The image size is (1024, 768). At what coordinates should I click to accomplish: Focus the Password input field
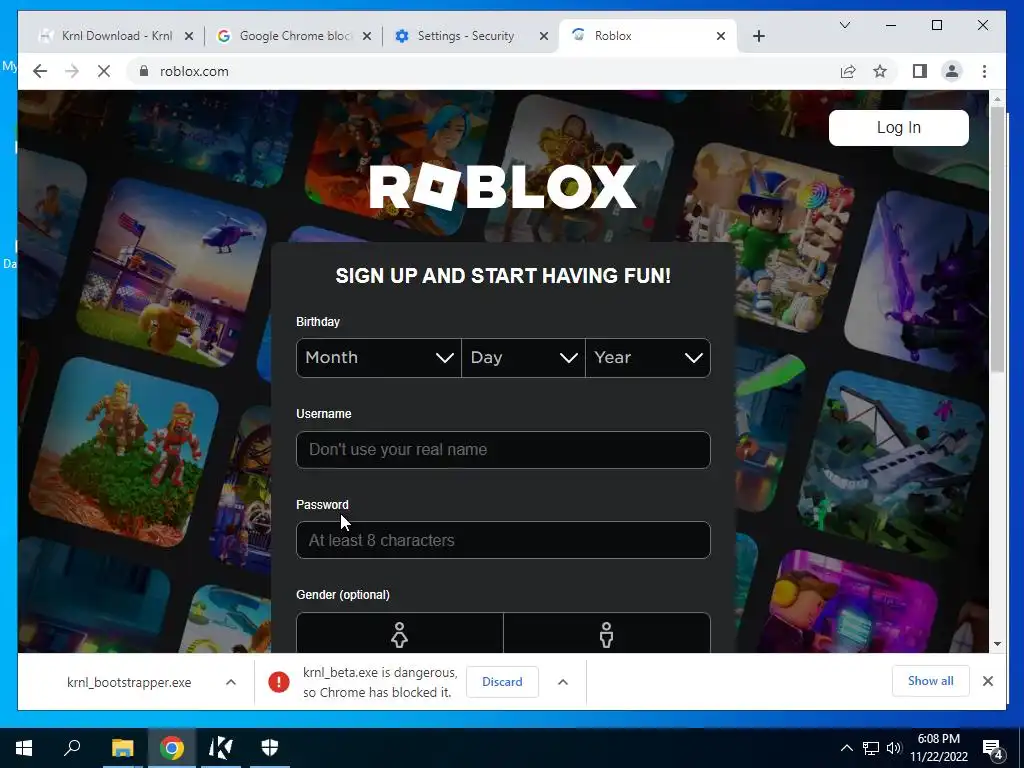(x=503, y=540)
